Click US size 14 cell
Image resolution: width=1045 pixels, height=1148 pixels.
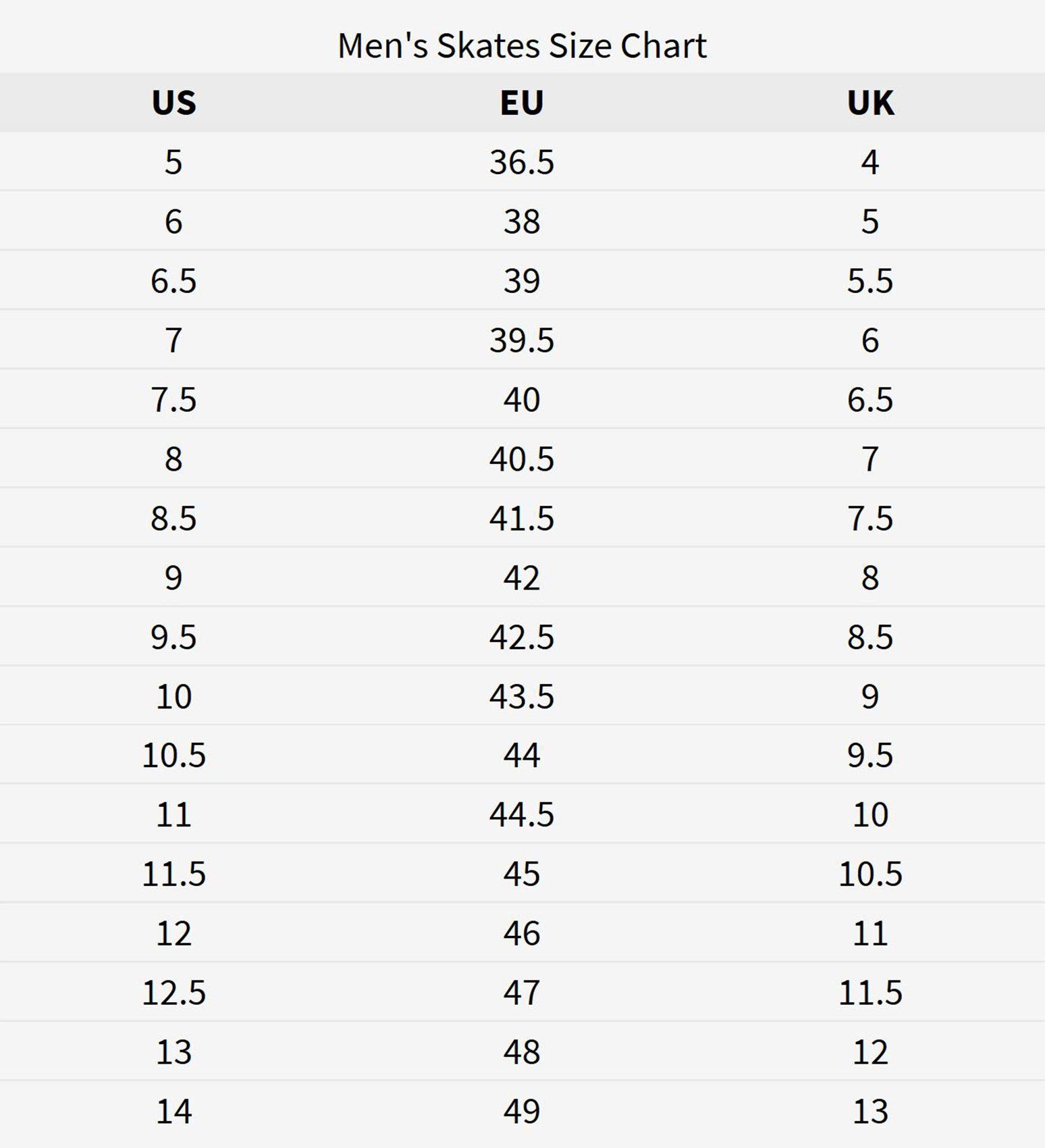tap(173, 1112)
